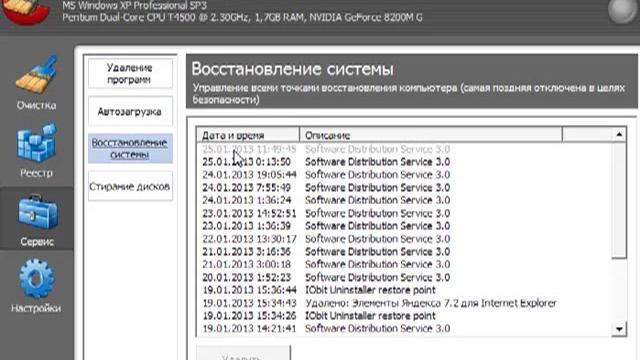Open Стирание дисков tab

(x=130, y=187)
